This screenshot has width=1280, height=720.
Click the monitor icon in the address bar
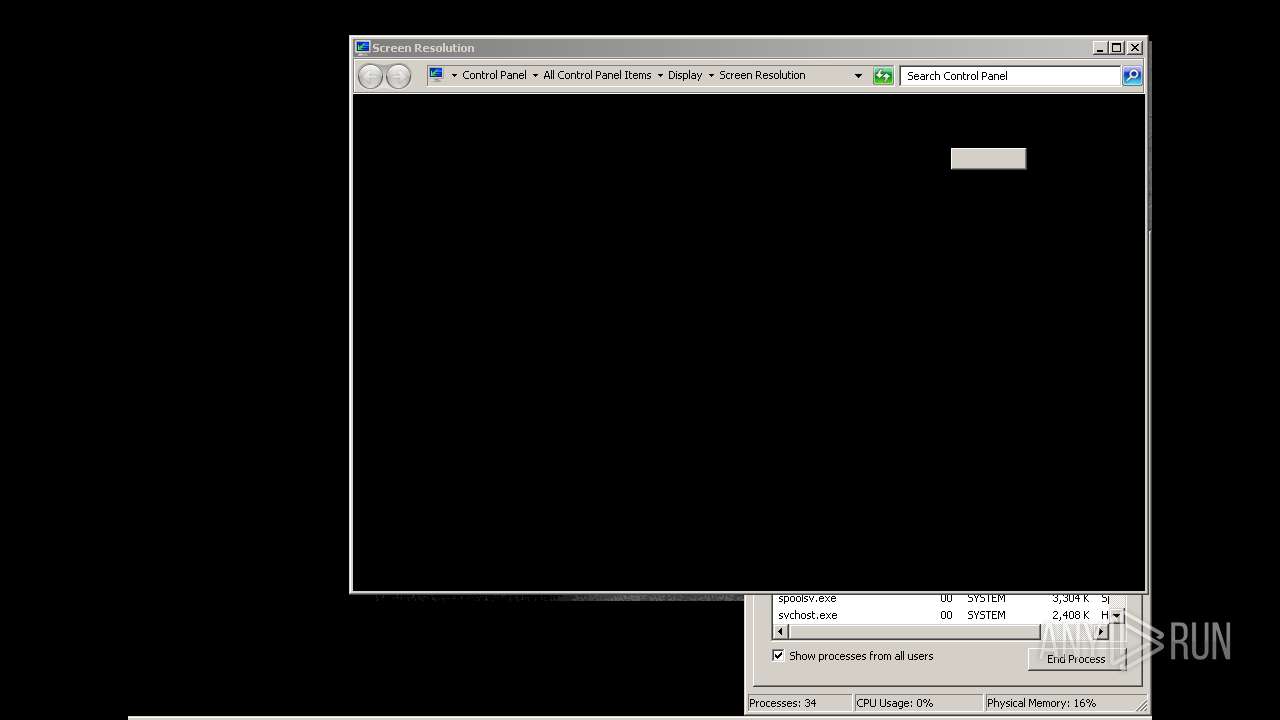[436, 75]
